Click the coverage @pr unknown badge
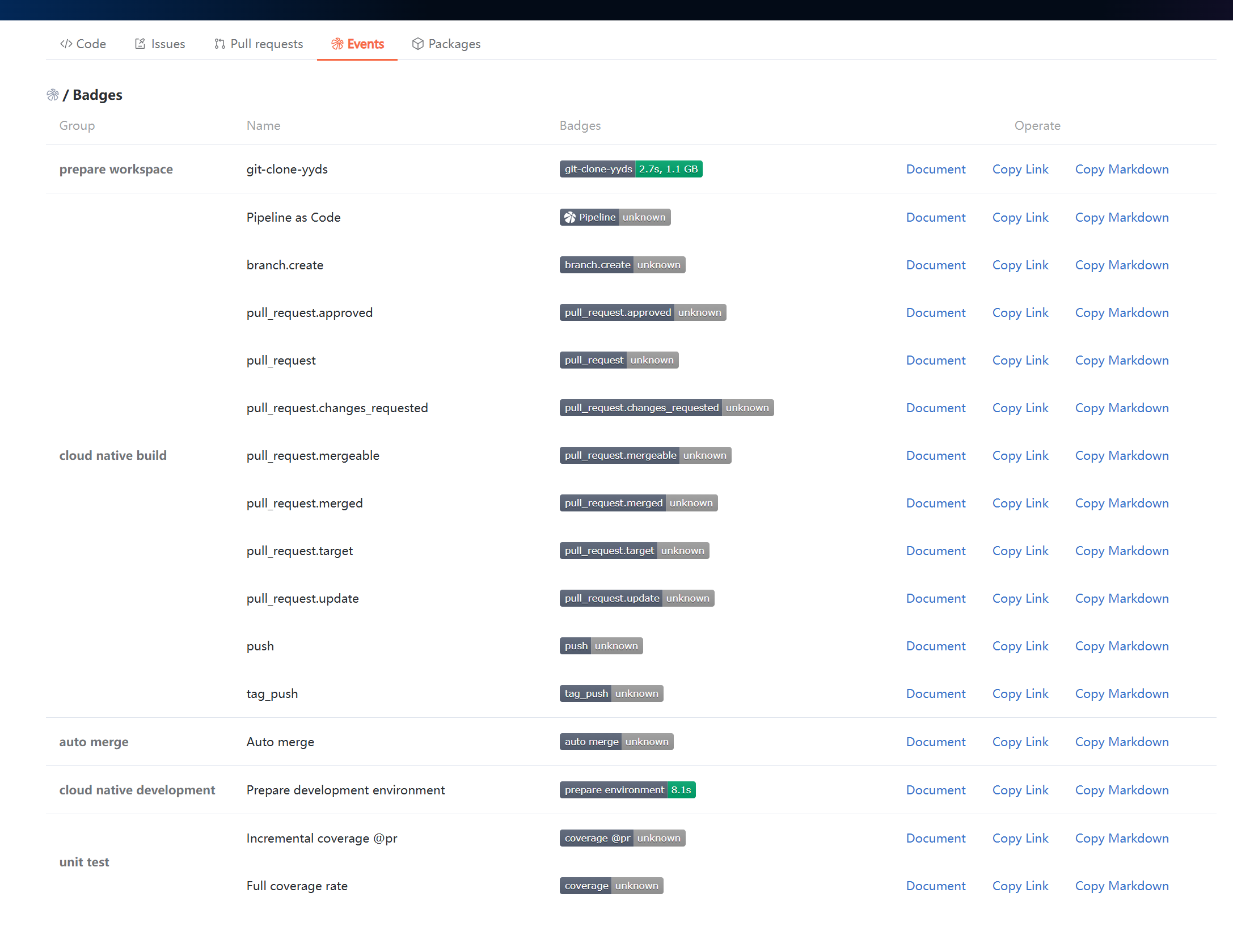This screenshot has width=1233, height=952. 622,838
